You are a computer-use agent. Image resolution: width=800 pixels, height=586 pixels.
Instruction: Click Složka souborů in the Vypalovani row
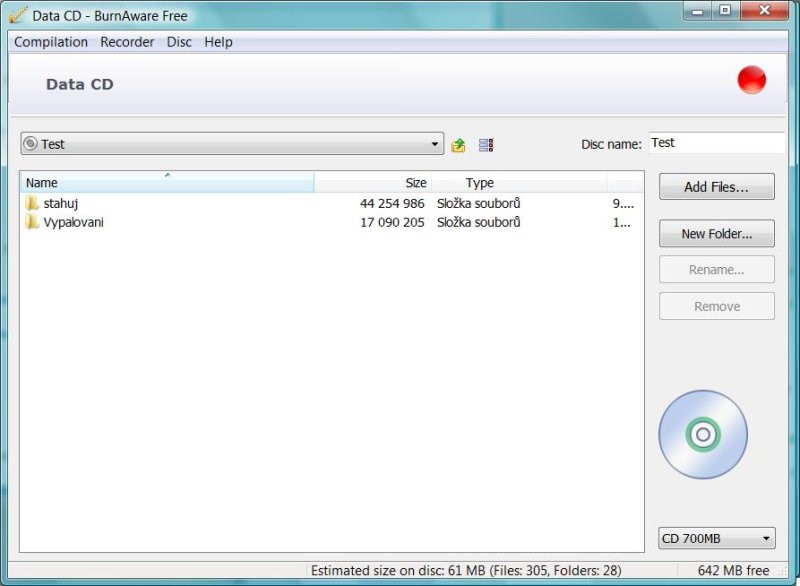click(479, 222)
